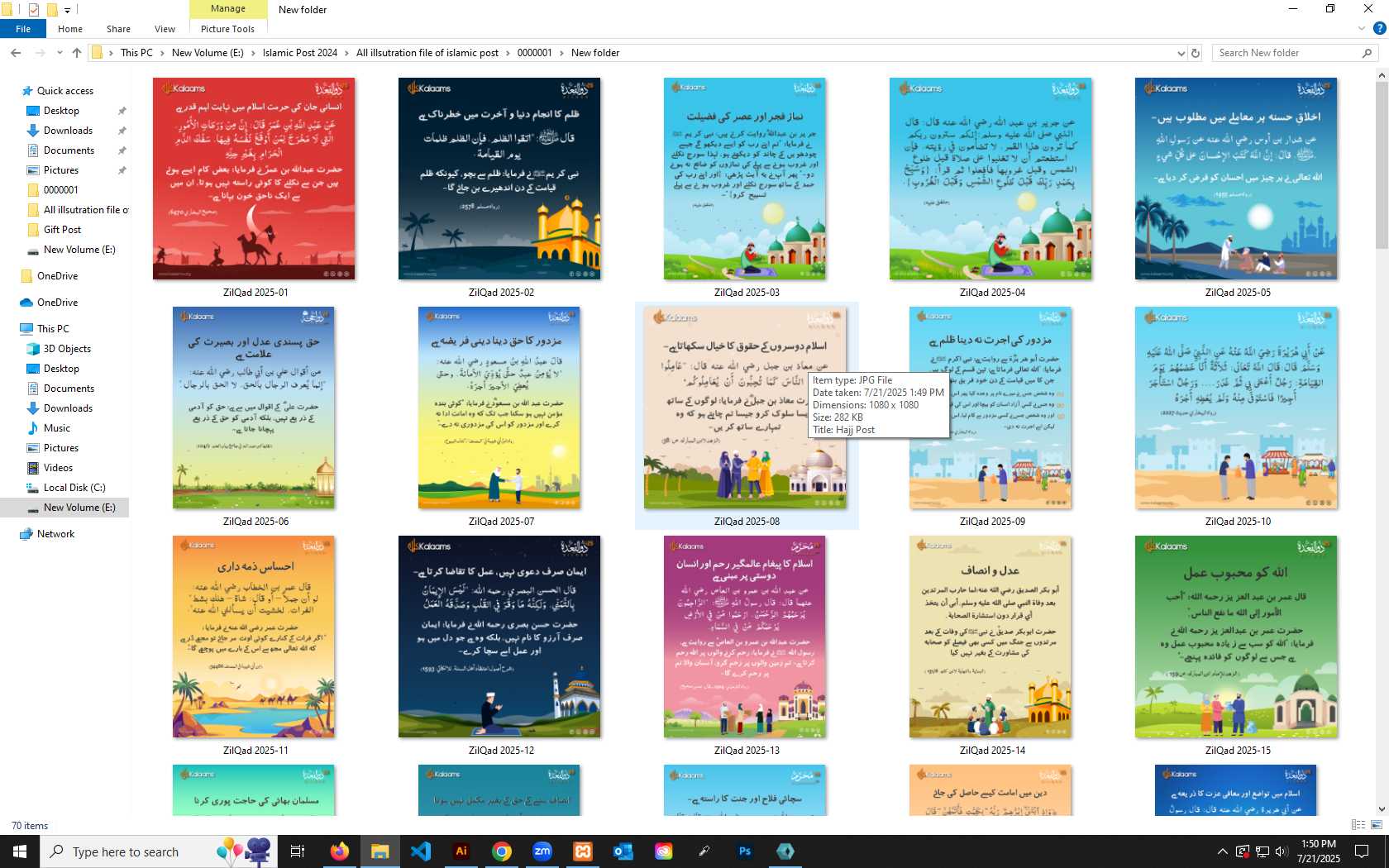Click This PC in the breadcrumb
This screenshot has height=868, width=1389.
(x=136, y=53)
